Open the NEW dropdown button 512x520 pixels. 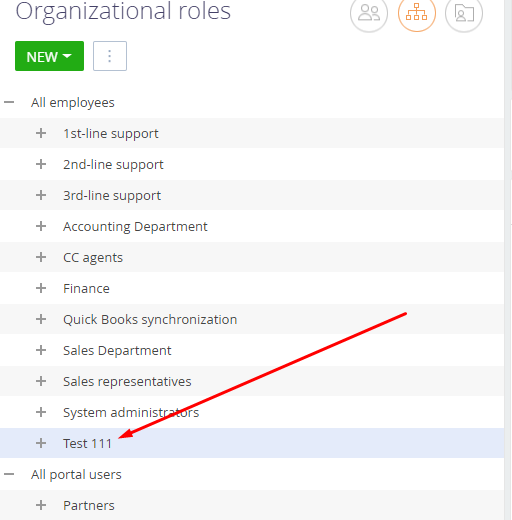tap(49, 56)
